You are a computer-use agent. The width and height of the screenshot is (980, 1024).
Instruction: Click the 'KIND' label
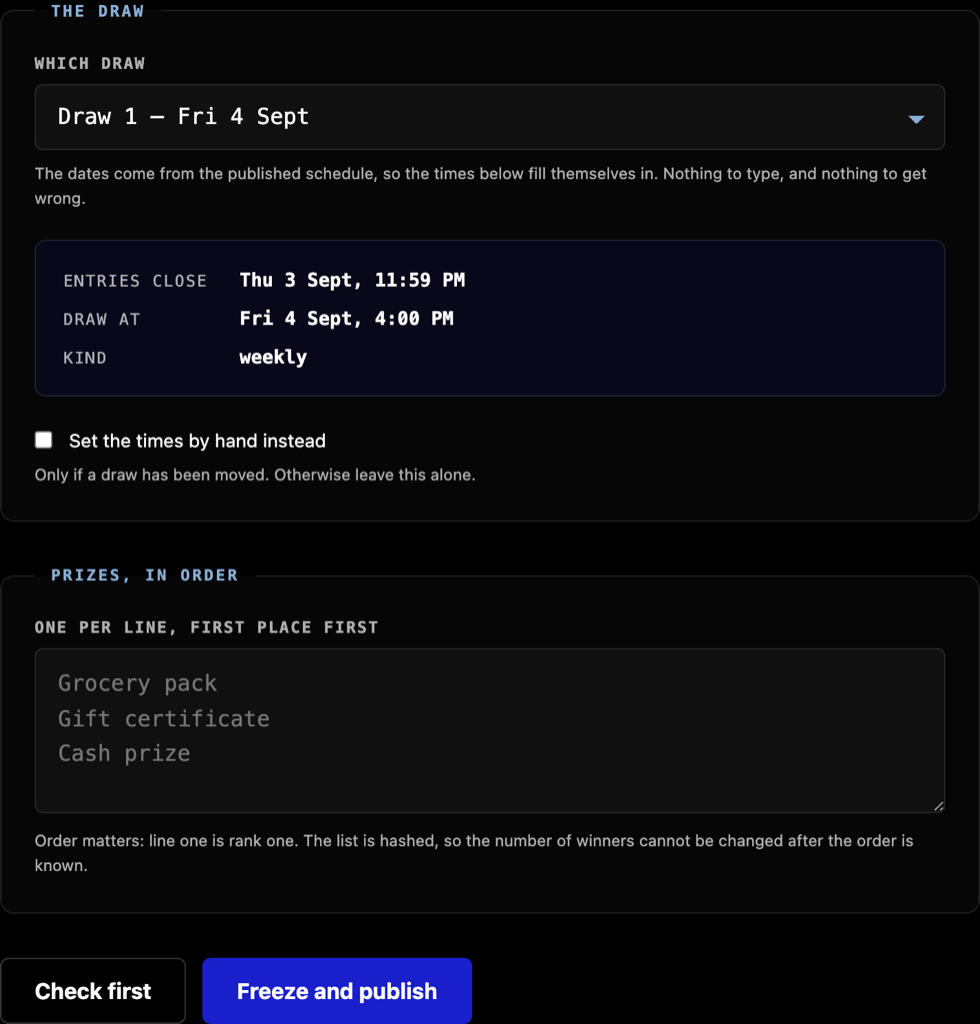pos(84,358)
